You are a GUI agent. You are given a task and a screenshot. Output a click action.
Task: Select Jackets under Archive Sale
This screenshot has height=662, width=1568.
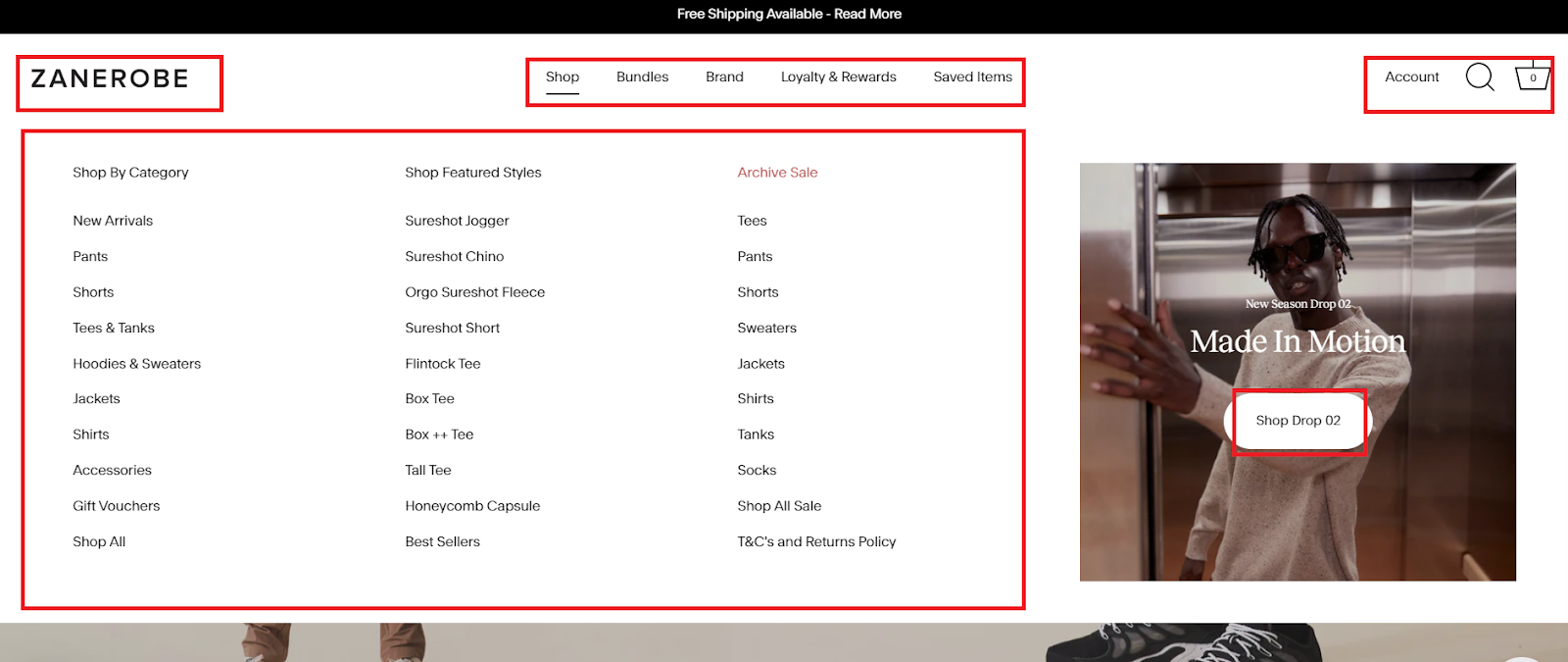761,363
